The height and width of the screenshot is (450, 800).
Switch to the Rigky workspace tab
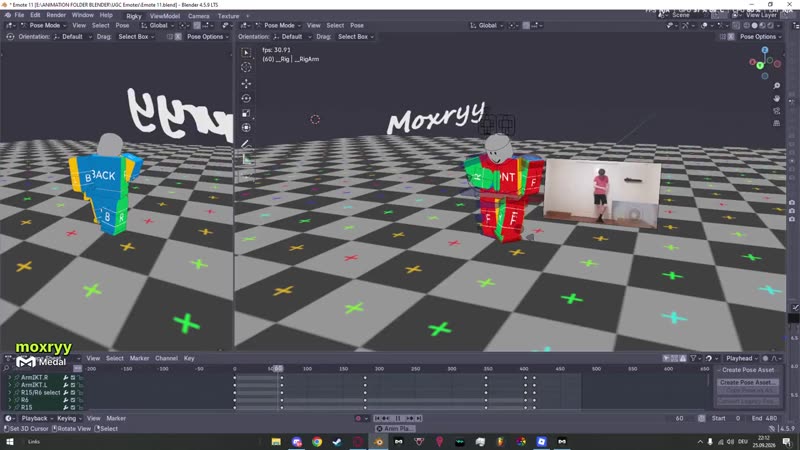coord(134,16)
